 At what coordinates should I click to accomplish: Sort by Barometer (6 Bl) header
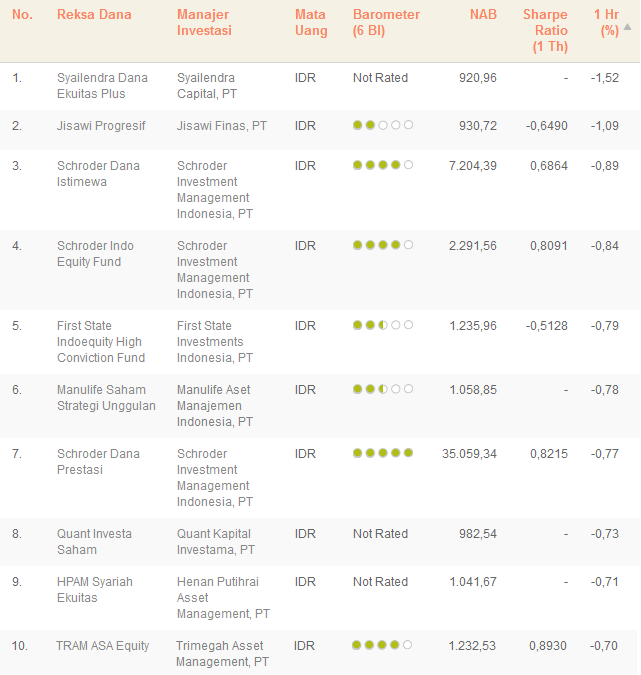click(x=386, y=23)
